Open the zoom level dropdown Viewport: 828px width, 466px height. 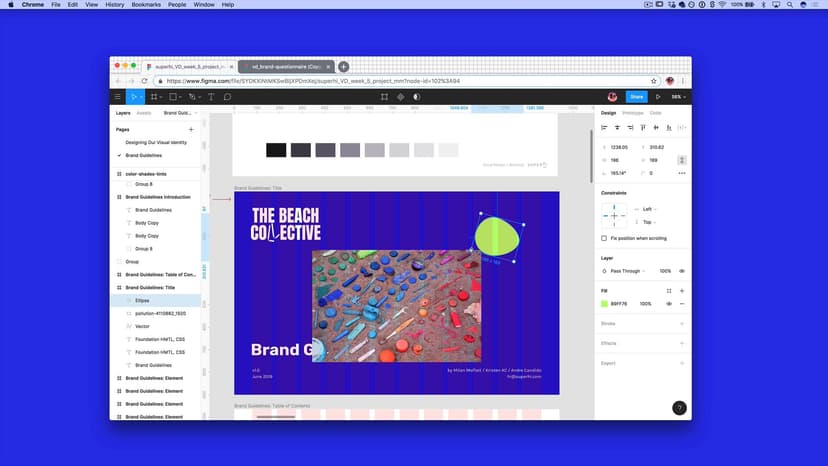[677, 97]
